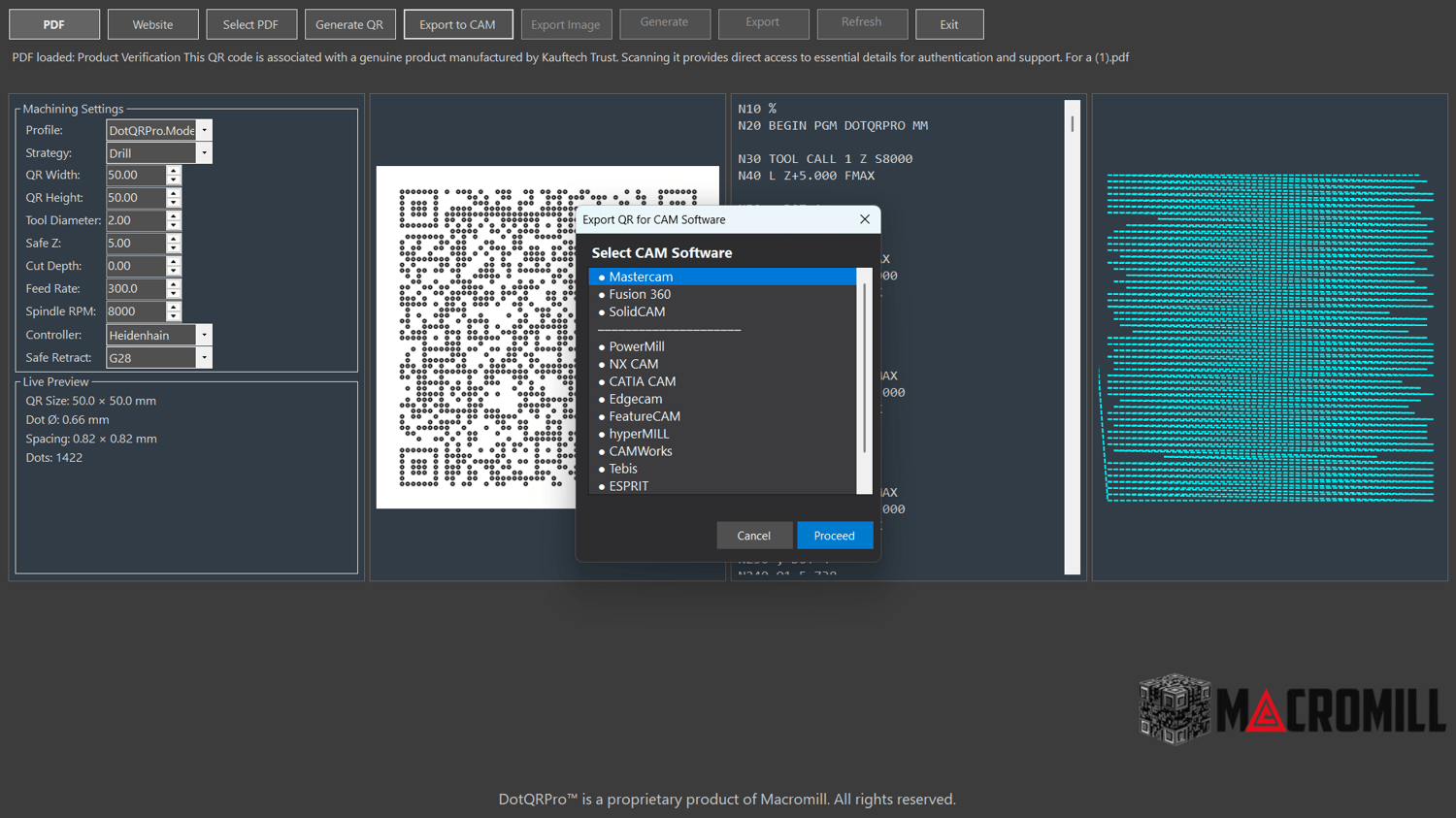Screen dimensions: 1456x818
Task: Click the PDF button
Action: tap(54, 24)
